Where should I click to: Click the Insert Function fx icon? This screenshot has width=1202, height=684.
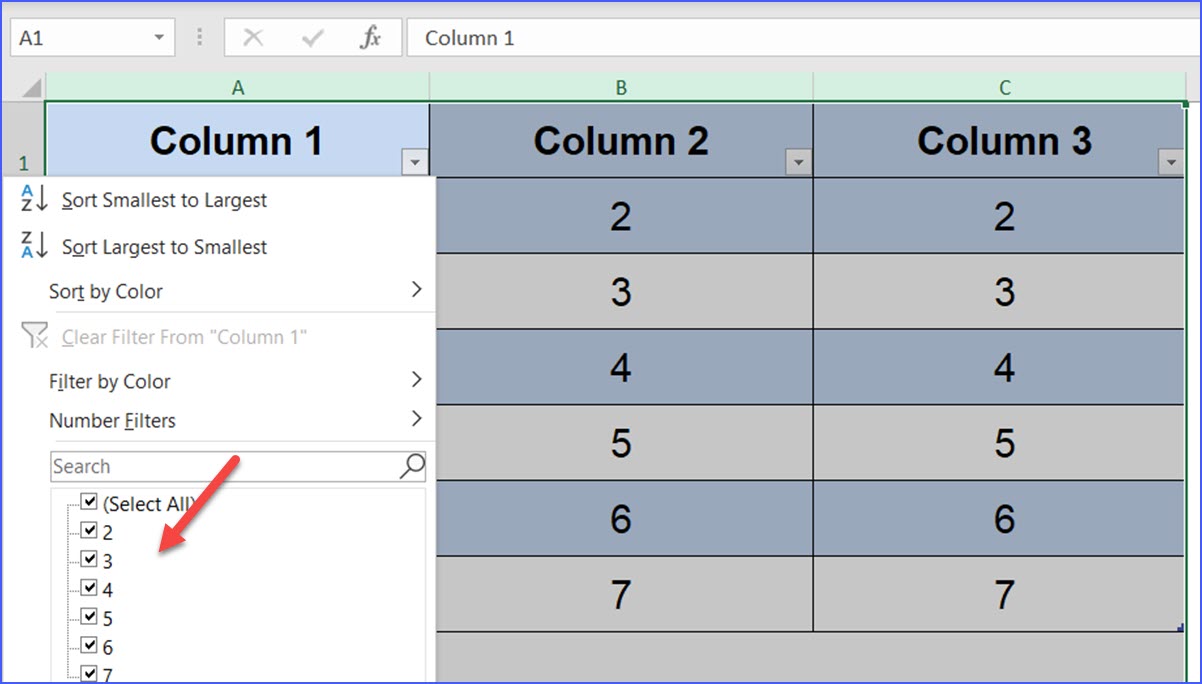(370, 37)
